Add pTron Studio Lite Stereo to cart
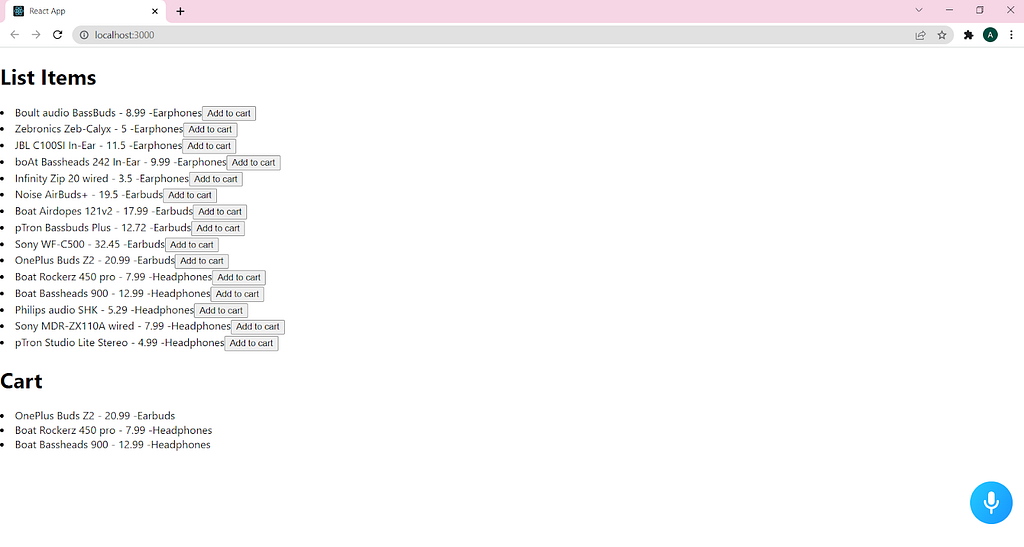This screenshot has width=1024, height=547. [x=251, y=343]
